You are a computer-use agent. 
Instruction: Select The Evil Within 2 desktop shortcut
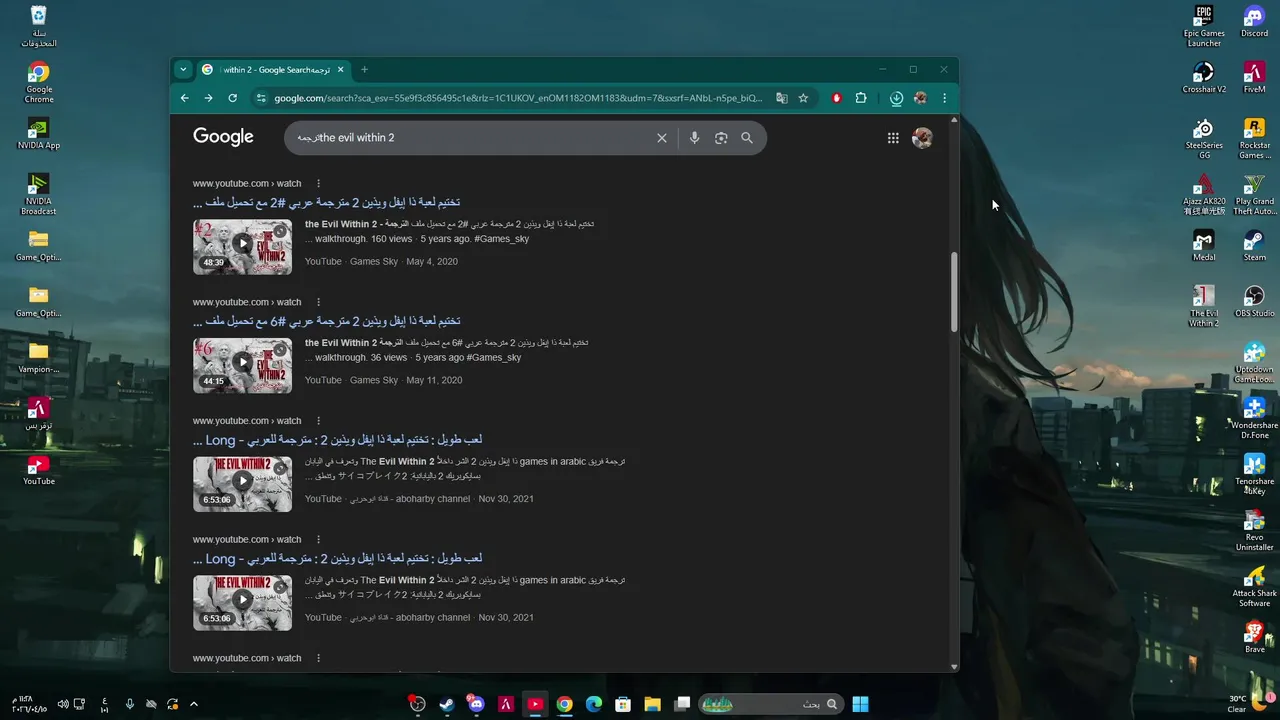(1204, 306)
